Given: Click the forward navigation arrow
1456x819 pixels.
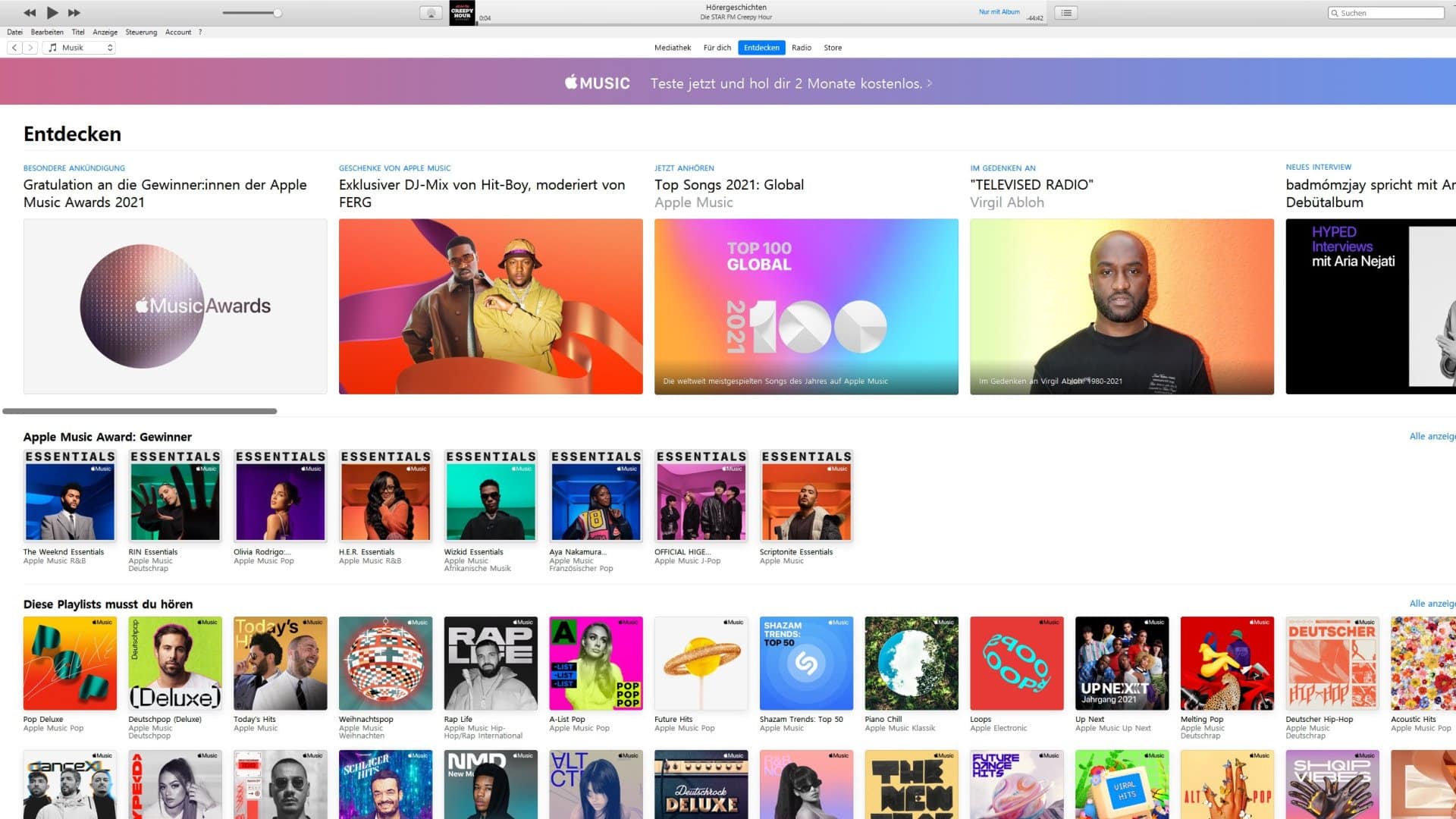Looking at the screenshot, I should click(x=30, y=47).
